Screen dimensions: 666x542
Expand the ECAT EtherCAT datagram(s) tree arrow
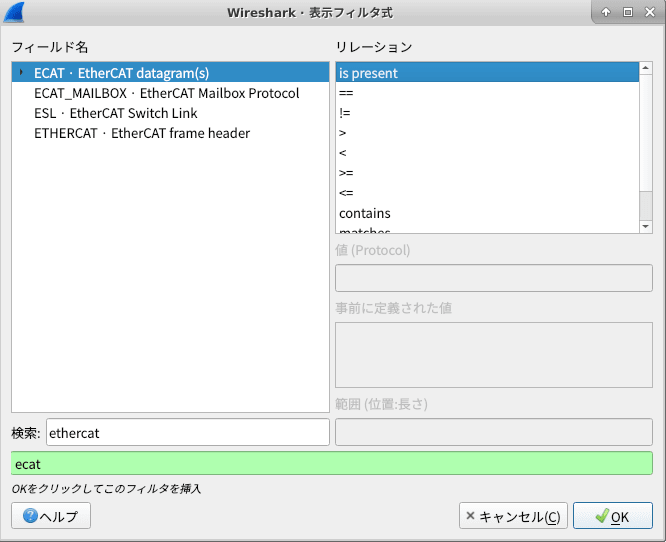coord(21,73)
